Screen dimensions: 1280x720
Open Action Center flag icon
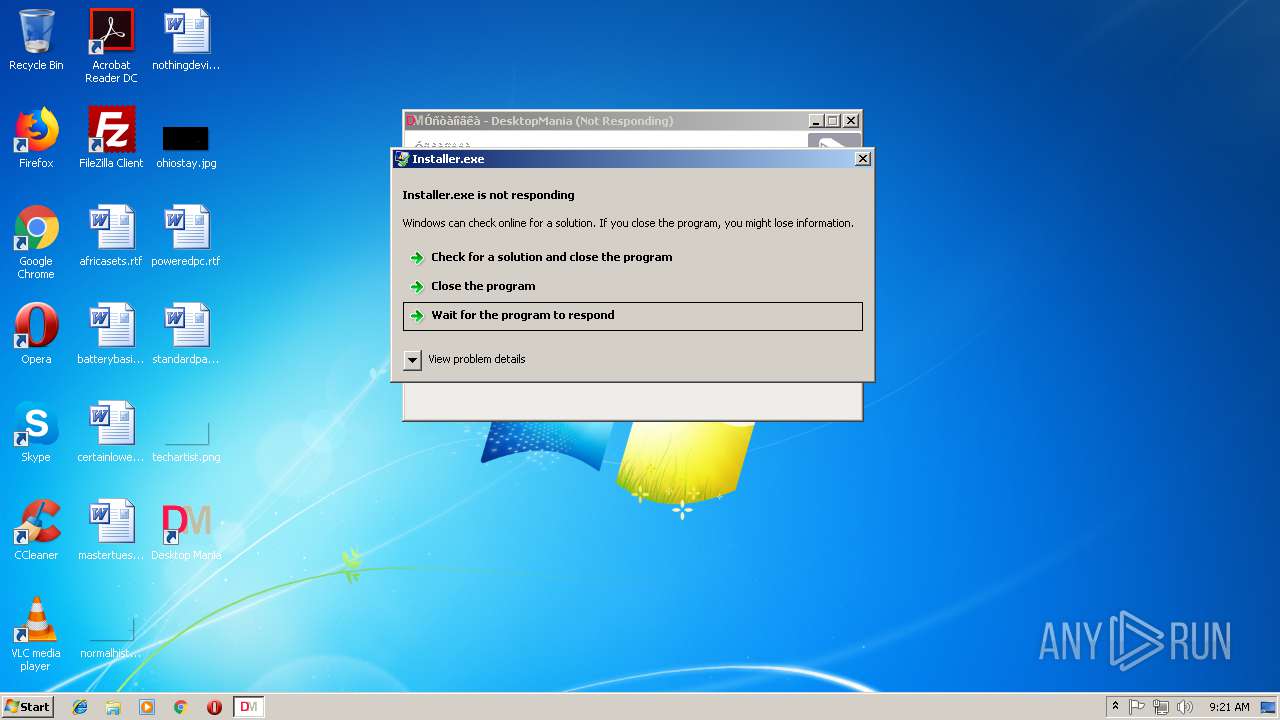click(1137, 707)
